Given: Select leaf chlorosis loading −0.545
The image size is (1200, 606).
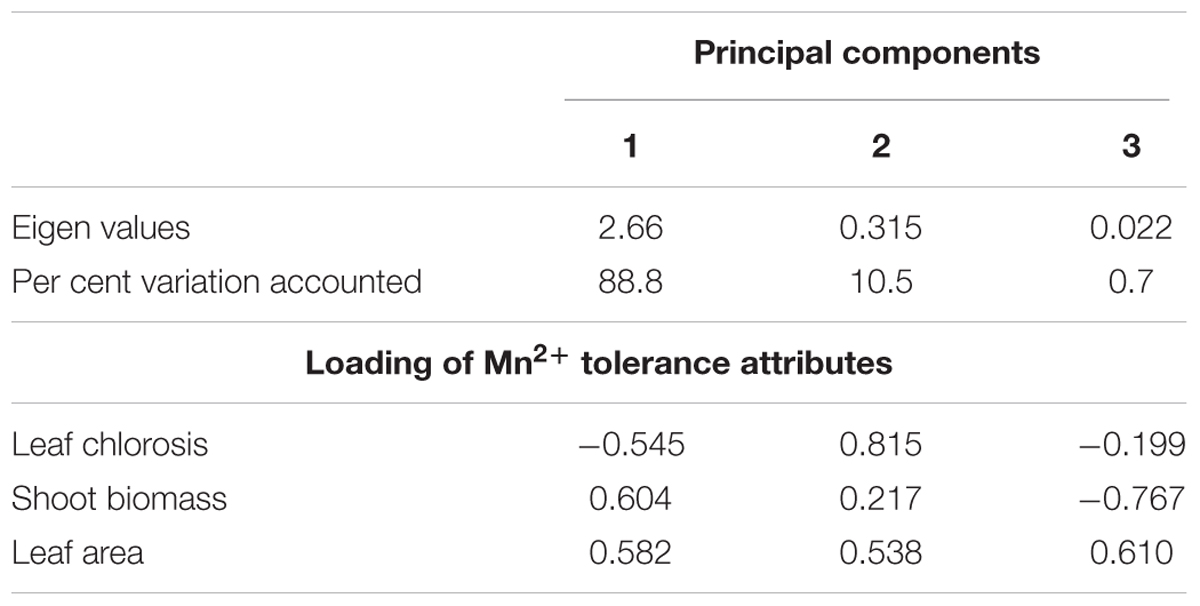Looking at the screenshot, I should (630, 443).
